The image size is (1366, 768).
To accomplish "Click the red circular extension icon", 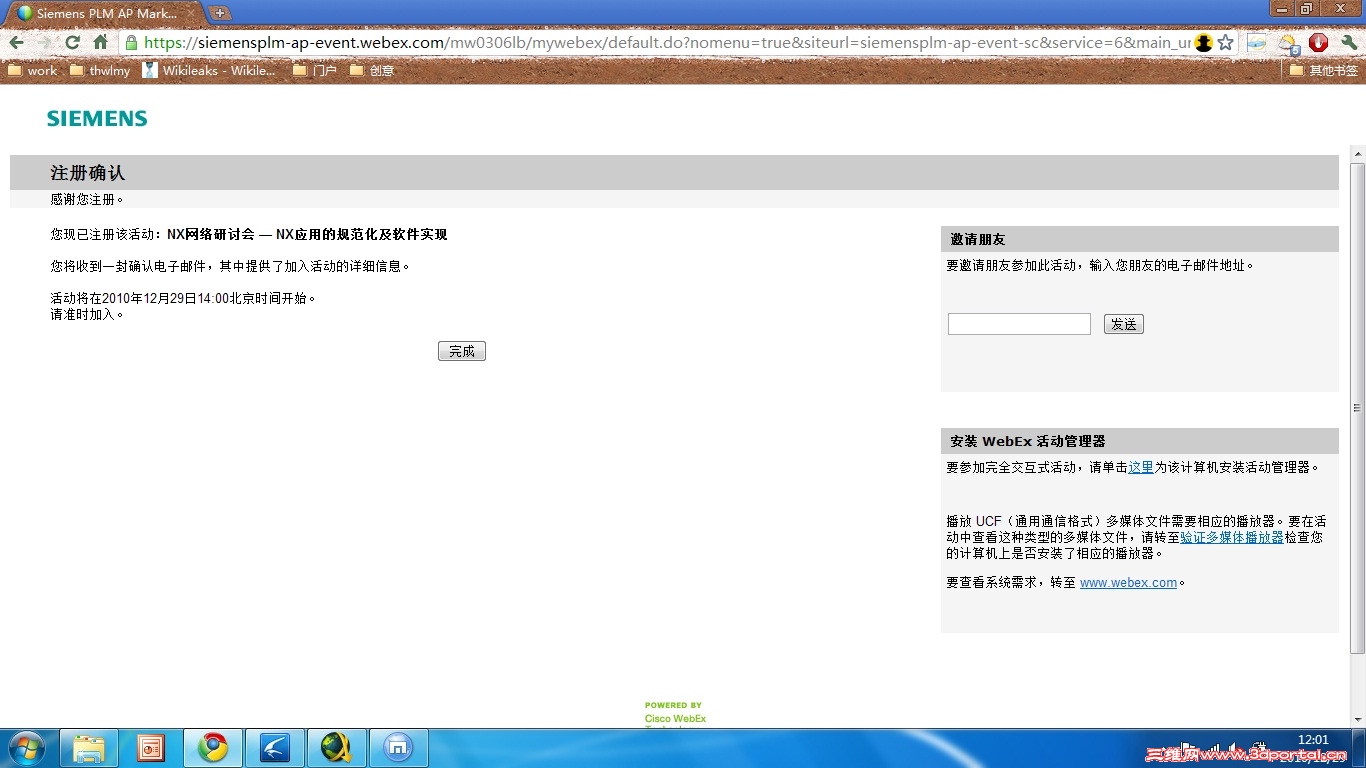I will [1318, 43].
